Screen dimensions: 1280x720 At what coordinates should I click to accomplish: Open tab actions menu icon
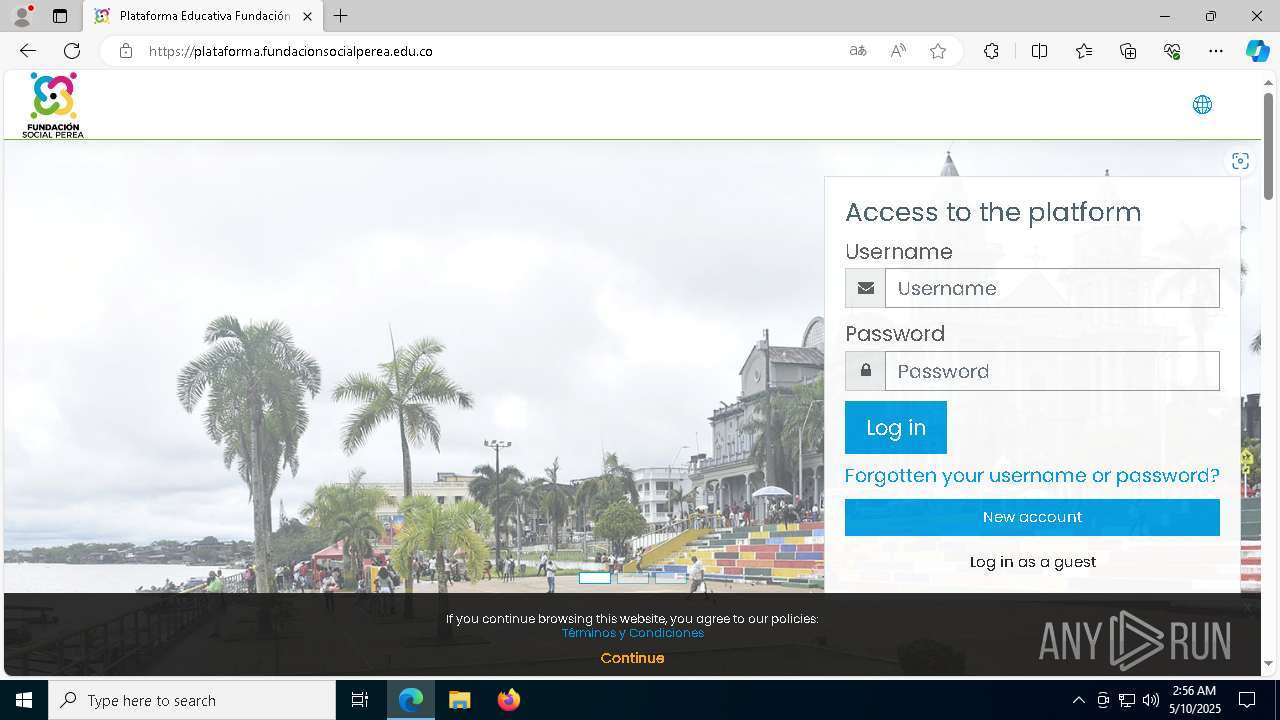point(60,16)
